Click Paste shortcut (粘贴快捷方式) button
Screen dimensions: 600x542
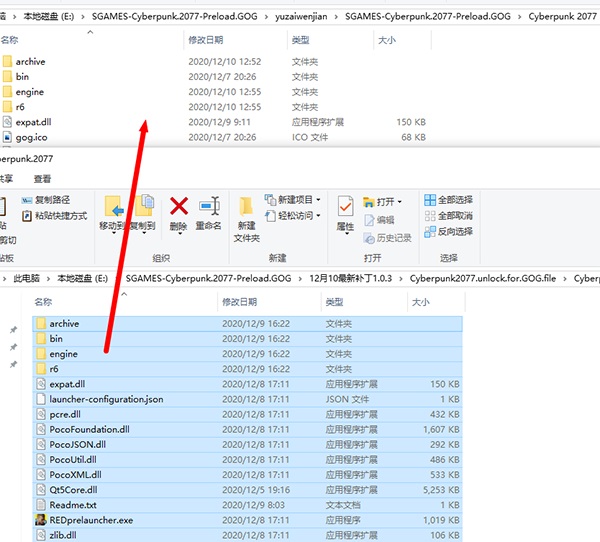pos(60,216)
